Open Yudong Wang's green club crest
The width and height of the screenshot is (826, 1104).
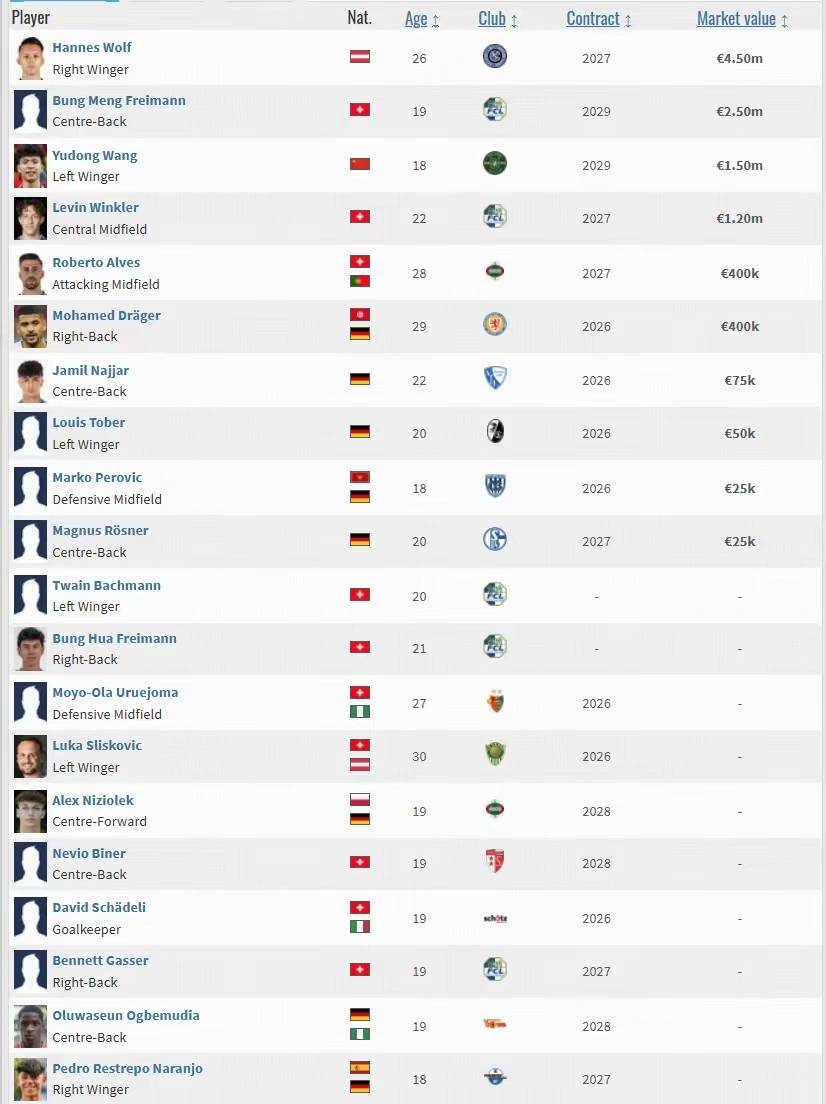[x=494, y=164]
